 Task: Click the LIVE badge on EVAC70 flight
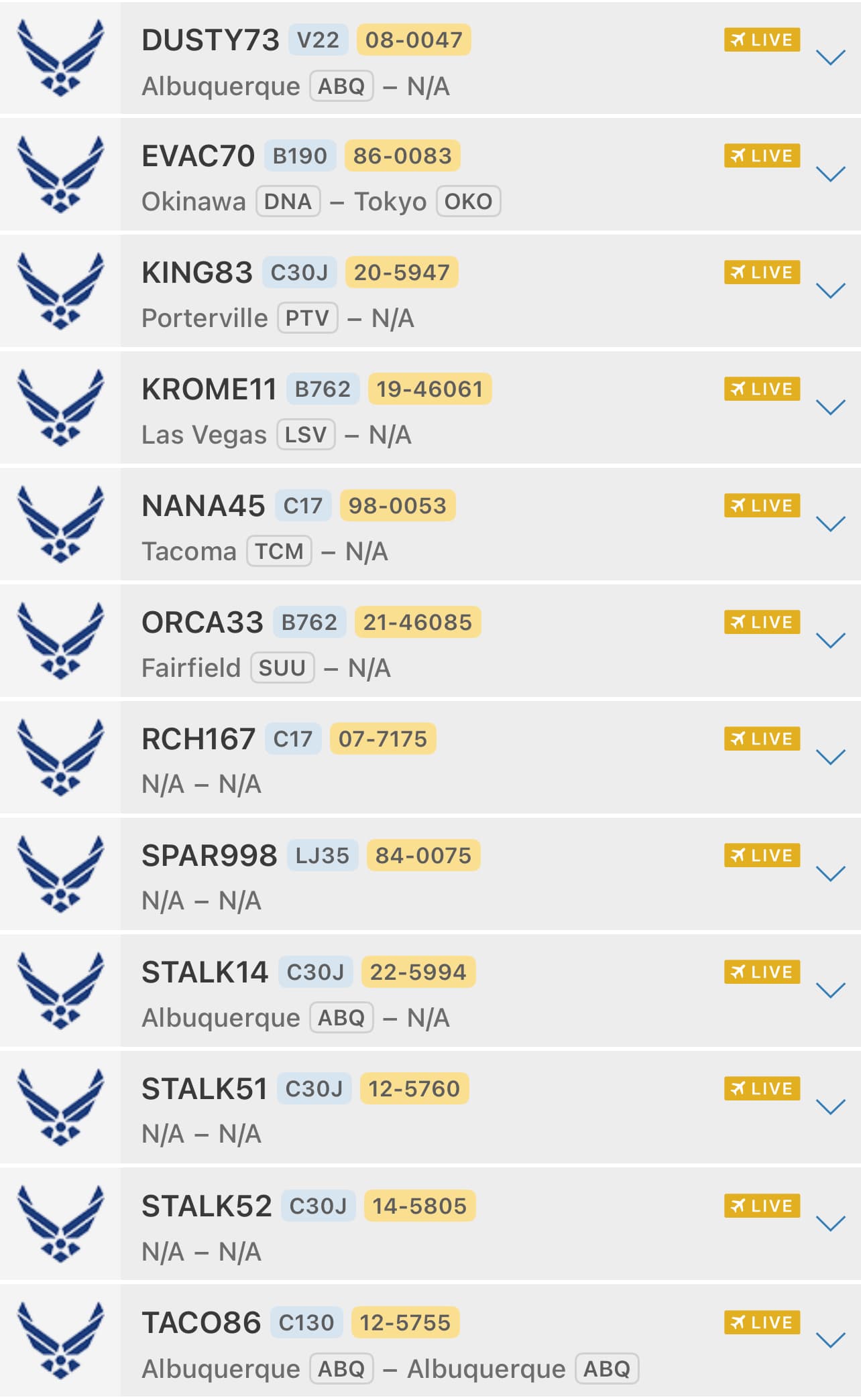762,155
